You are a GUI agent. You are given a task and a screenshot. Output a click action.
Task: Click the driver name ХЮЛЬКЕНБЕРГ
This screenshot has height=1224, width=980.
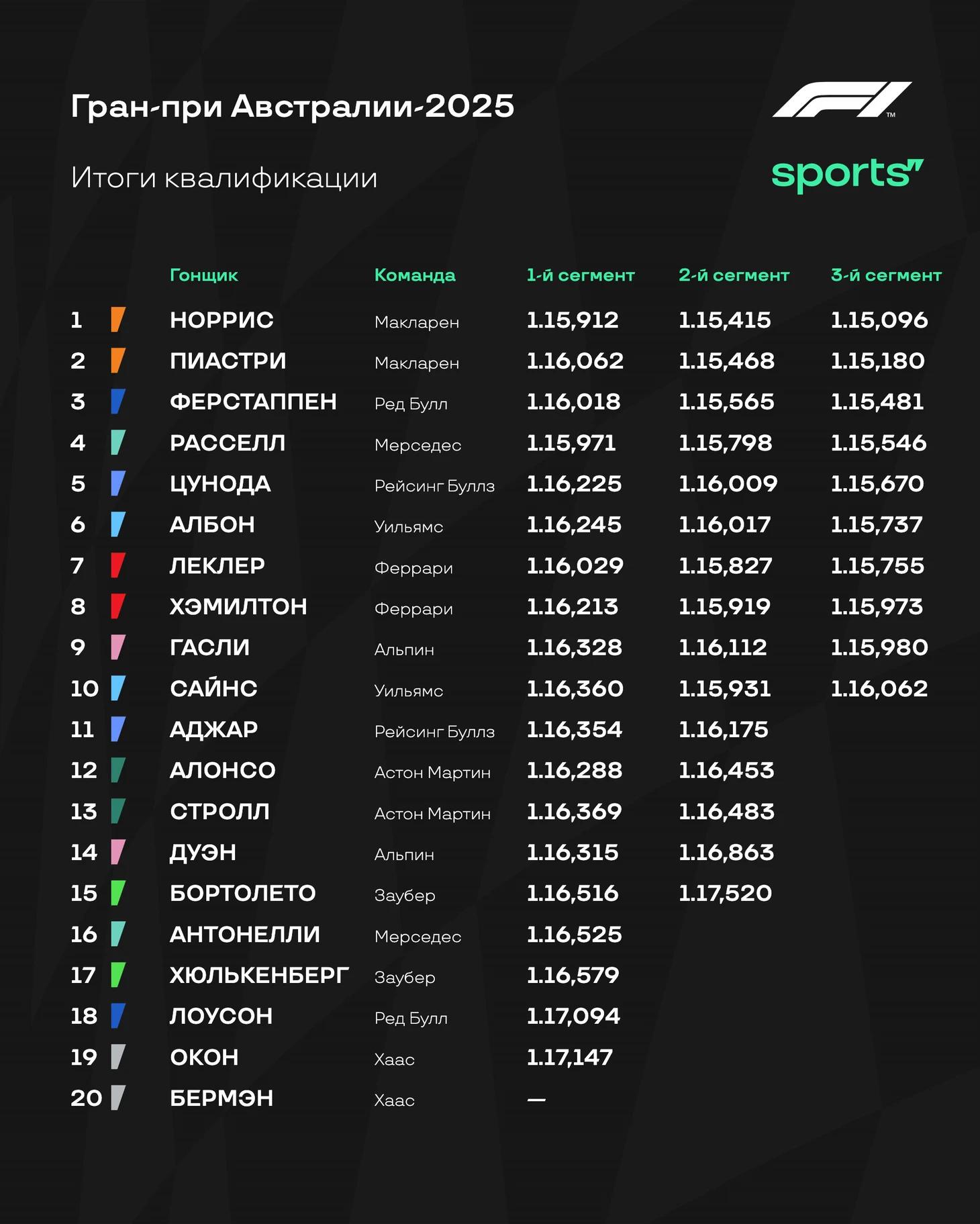(259, 975)
